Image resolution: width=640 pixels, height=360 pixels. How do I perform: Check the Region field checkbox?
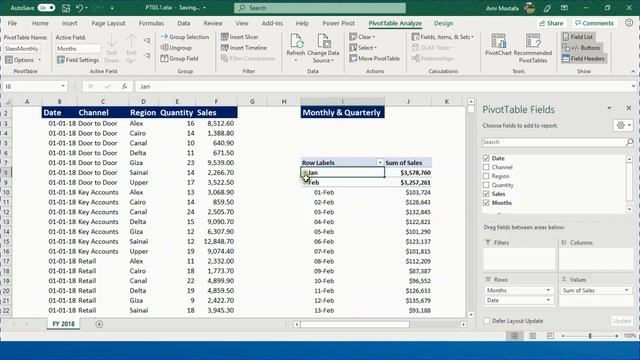click(x=486, y=176)
